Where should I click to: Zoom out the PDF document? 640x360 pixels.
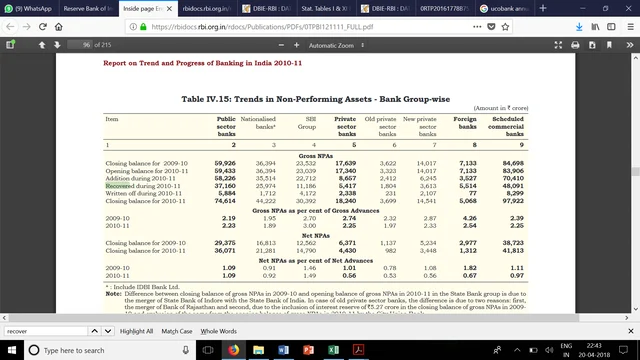(281, 45)
